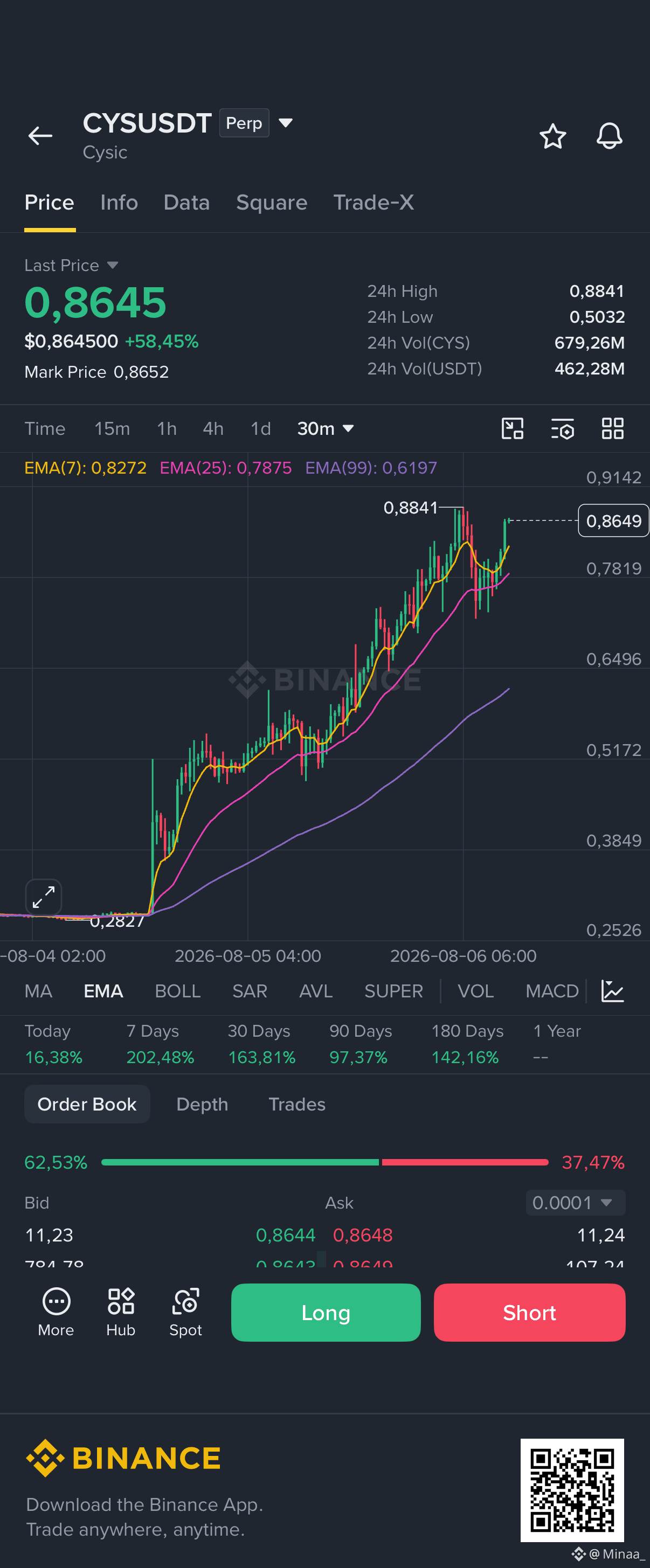Open the Last Price type dropdown
650x1568 pixels.
pyautogui.click(x=71, y=266)
